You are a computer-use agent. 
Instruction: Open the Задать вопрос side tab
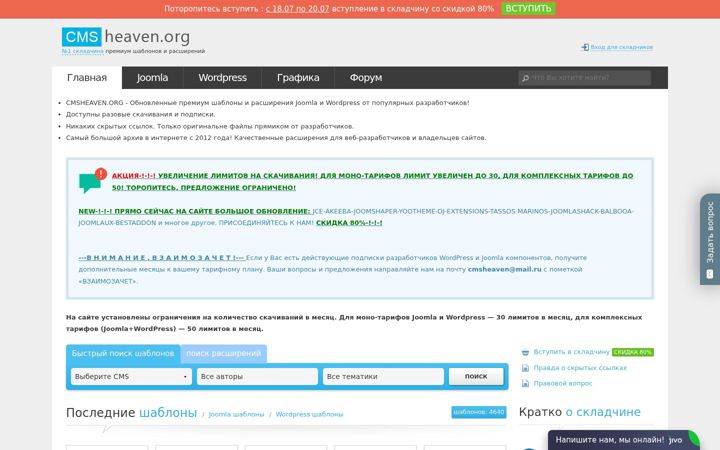click(710, 239)
